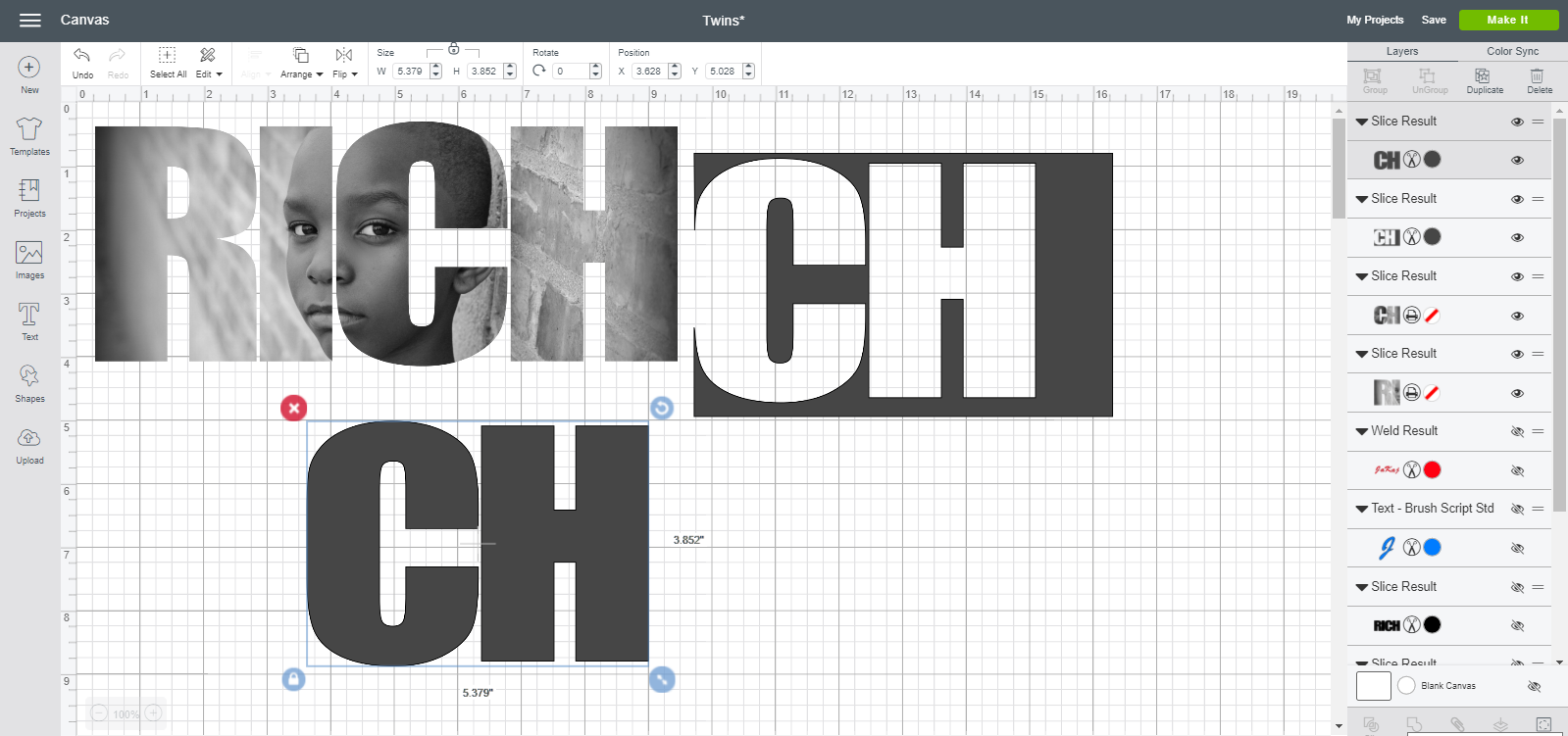Click the Height size input field
The image size is (1568, 736).
pyautogui.click(x=484, y=71)
